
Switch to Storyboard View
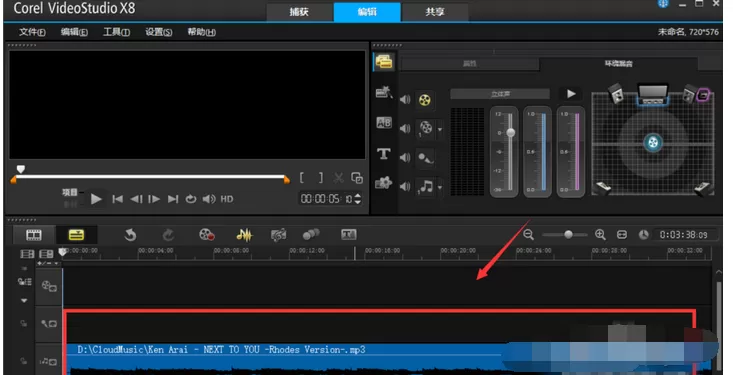point(34,235)
